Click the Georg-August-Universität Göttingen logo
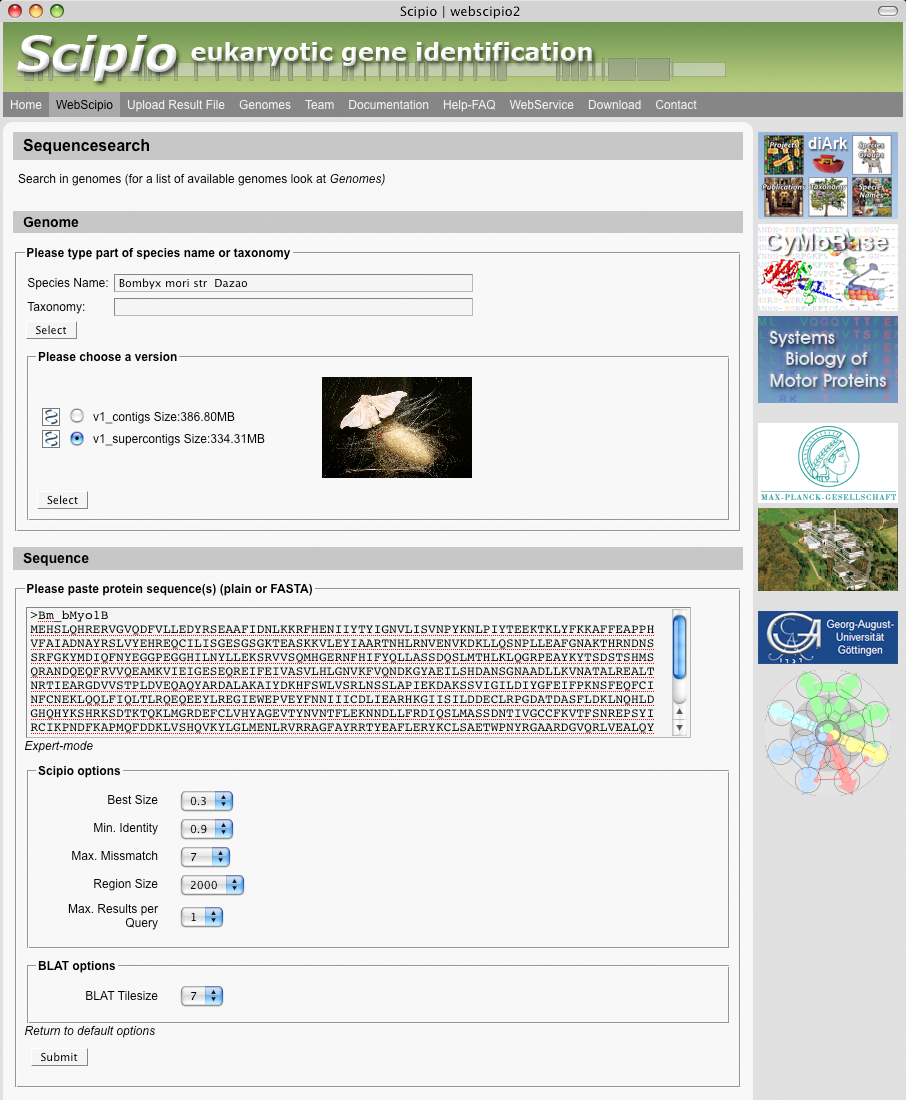Screen dimensions: 906x1100 (x=827, y=637)
